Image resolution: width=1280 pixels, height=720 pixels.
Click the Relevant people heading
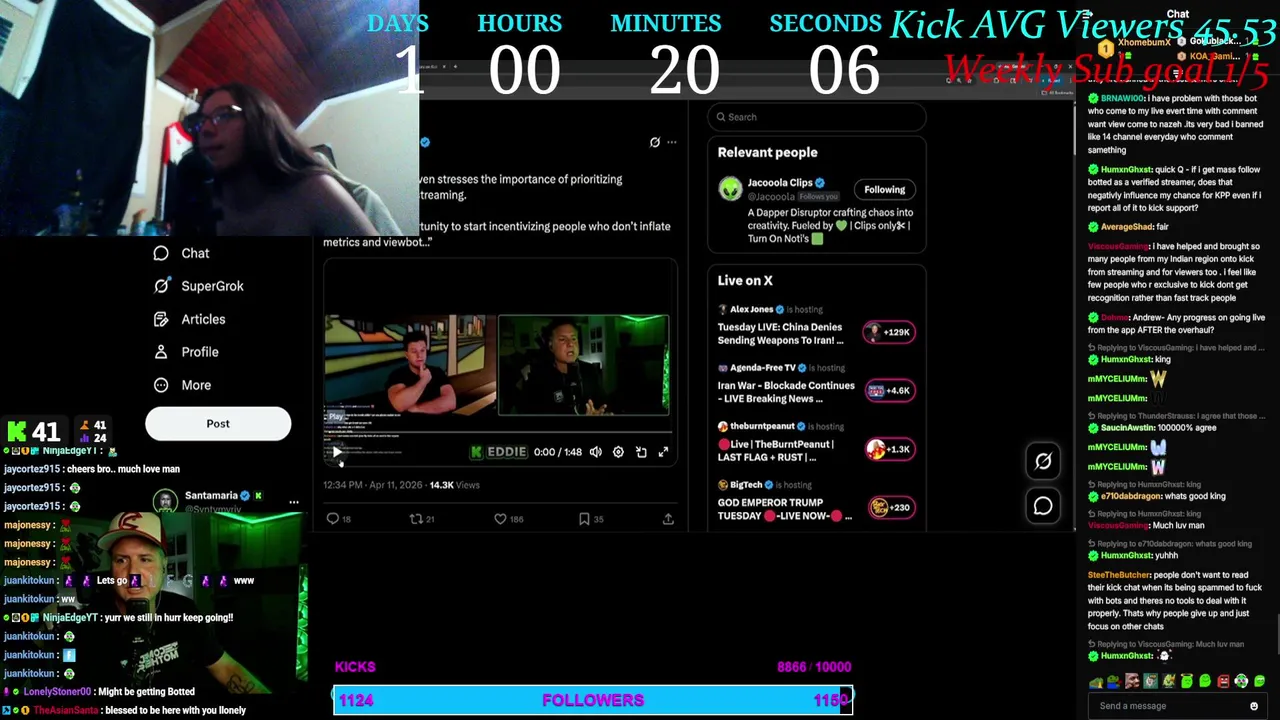tap(767, 152)
